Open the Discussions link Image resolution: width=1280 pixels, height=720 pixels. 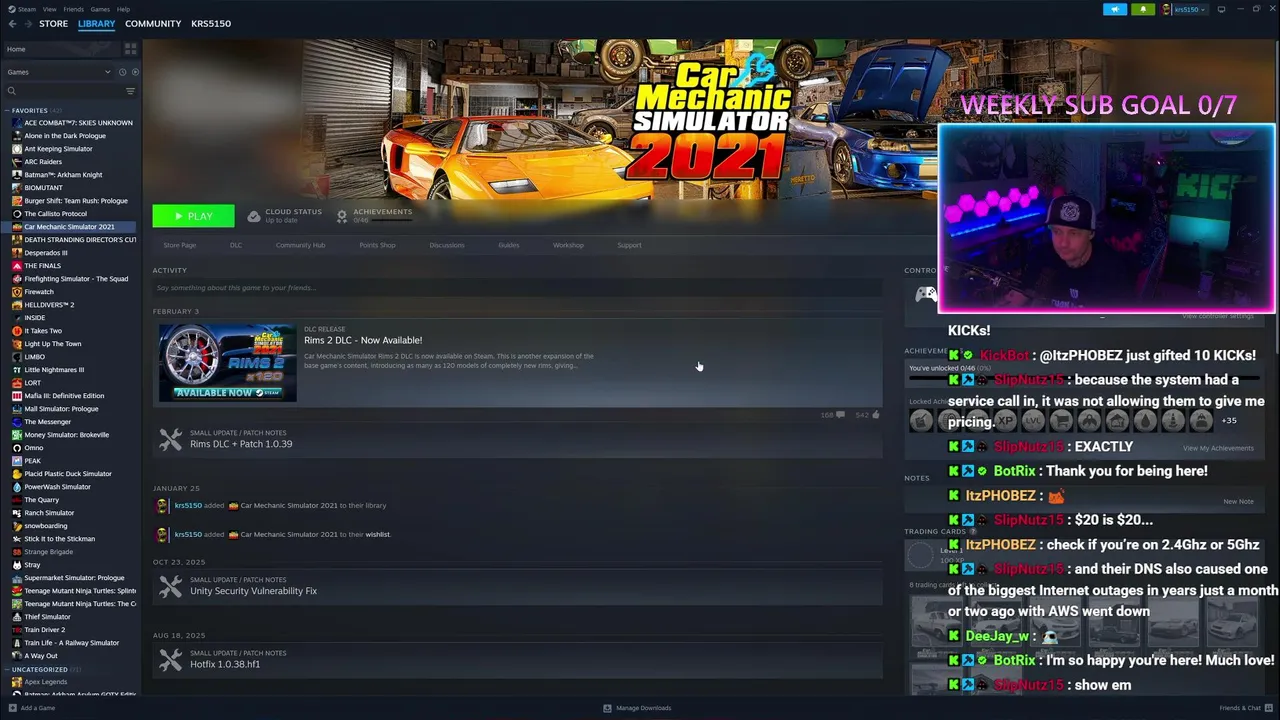447,245
